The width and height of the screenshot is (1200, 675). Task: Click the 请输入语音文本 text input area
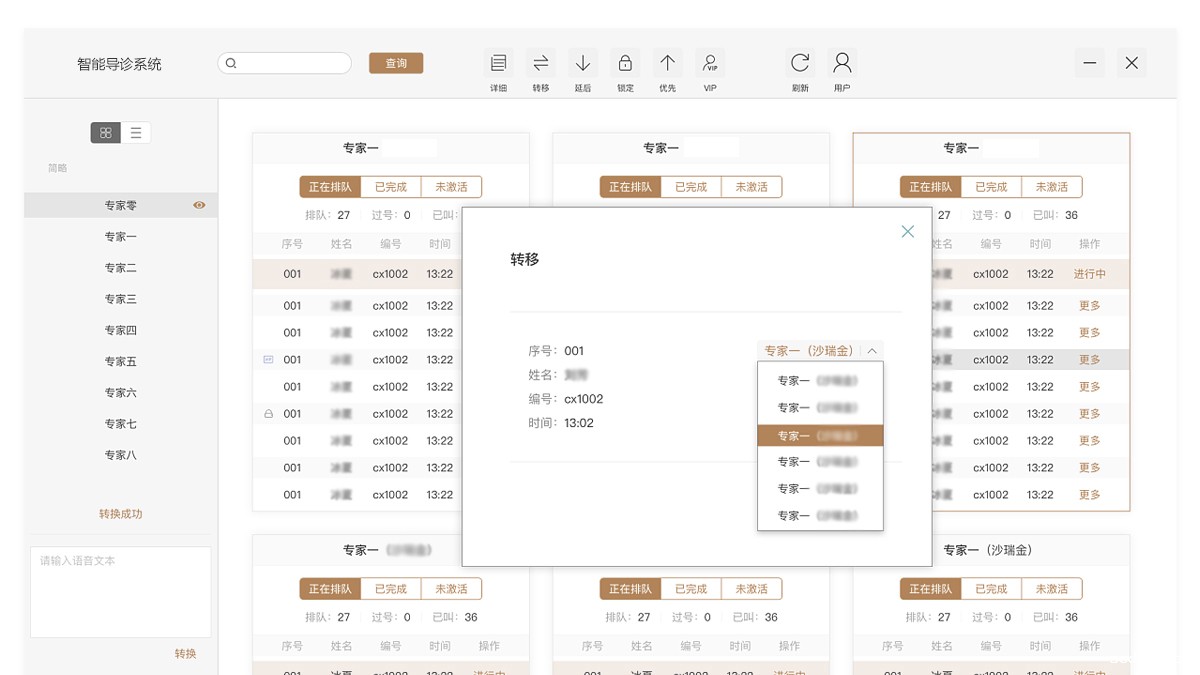click(120, 592)
